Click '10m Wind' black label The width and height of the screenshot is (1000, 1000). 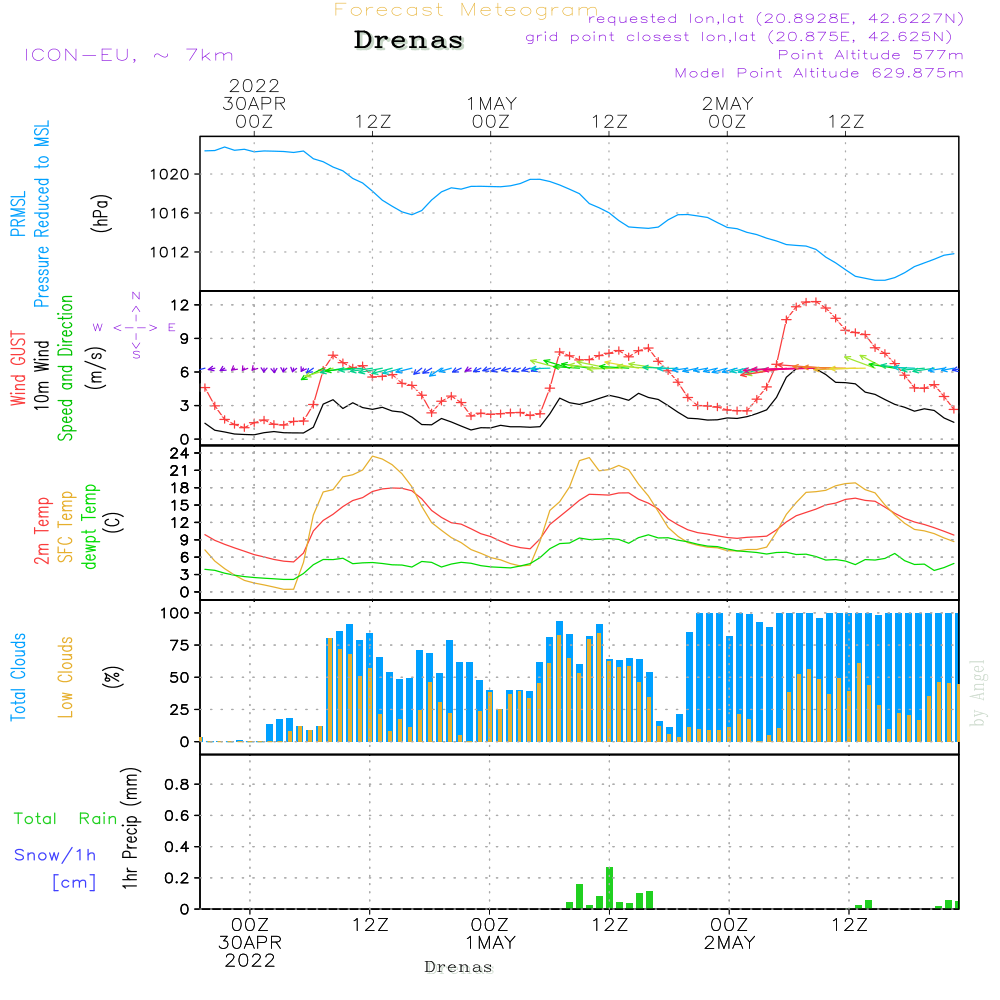[x=41, y=375]
